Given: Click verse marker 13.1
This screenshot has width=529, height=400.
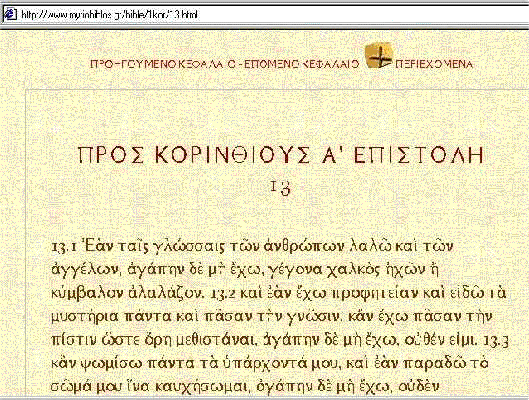Looking at the screenshot, I should coord(65,248).
